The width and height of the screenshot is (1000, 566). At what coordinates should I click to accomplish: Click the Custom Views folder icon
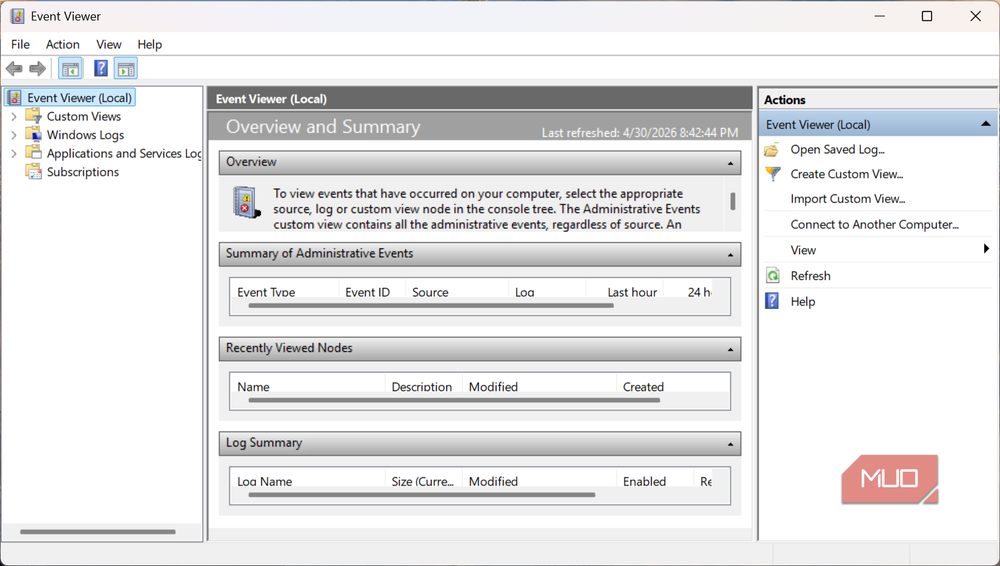pos(33,115)
